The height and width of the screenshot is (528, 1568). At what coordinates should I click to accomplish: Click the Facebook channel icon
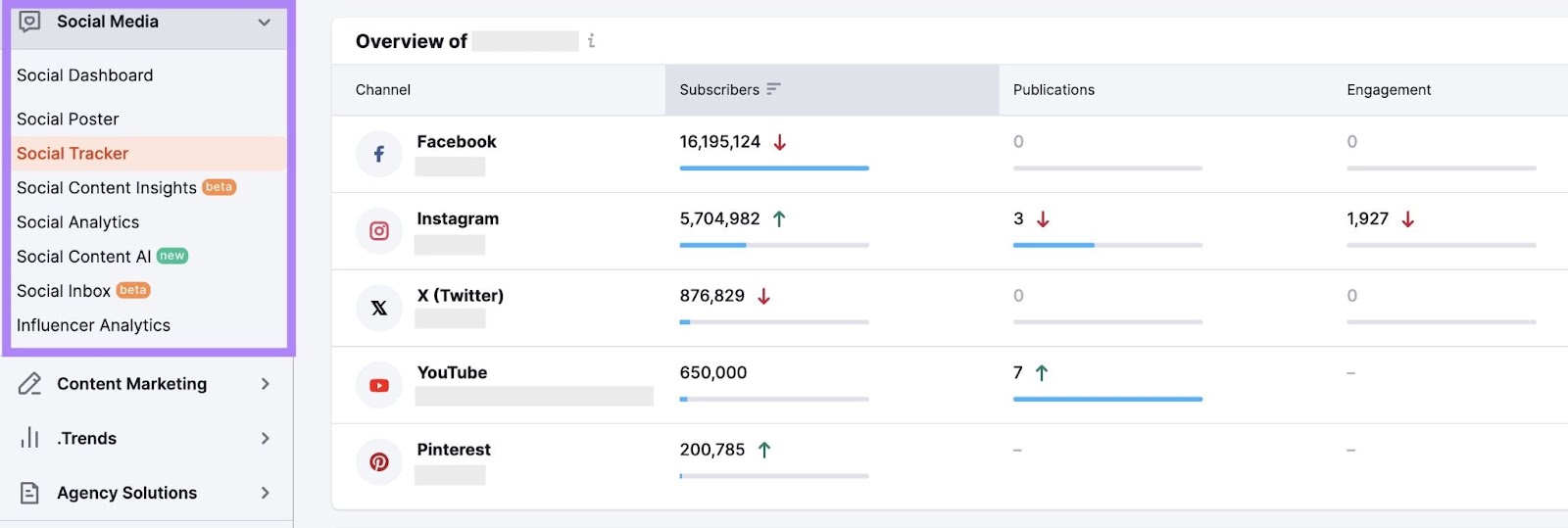(379, 154)
